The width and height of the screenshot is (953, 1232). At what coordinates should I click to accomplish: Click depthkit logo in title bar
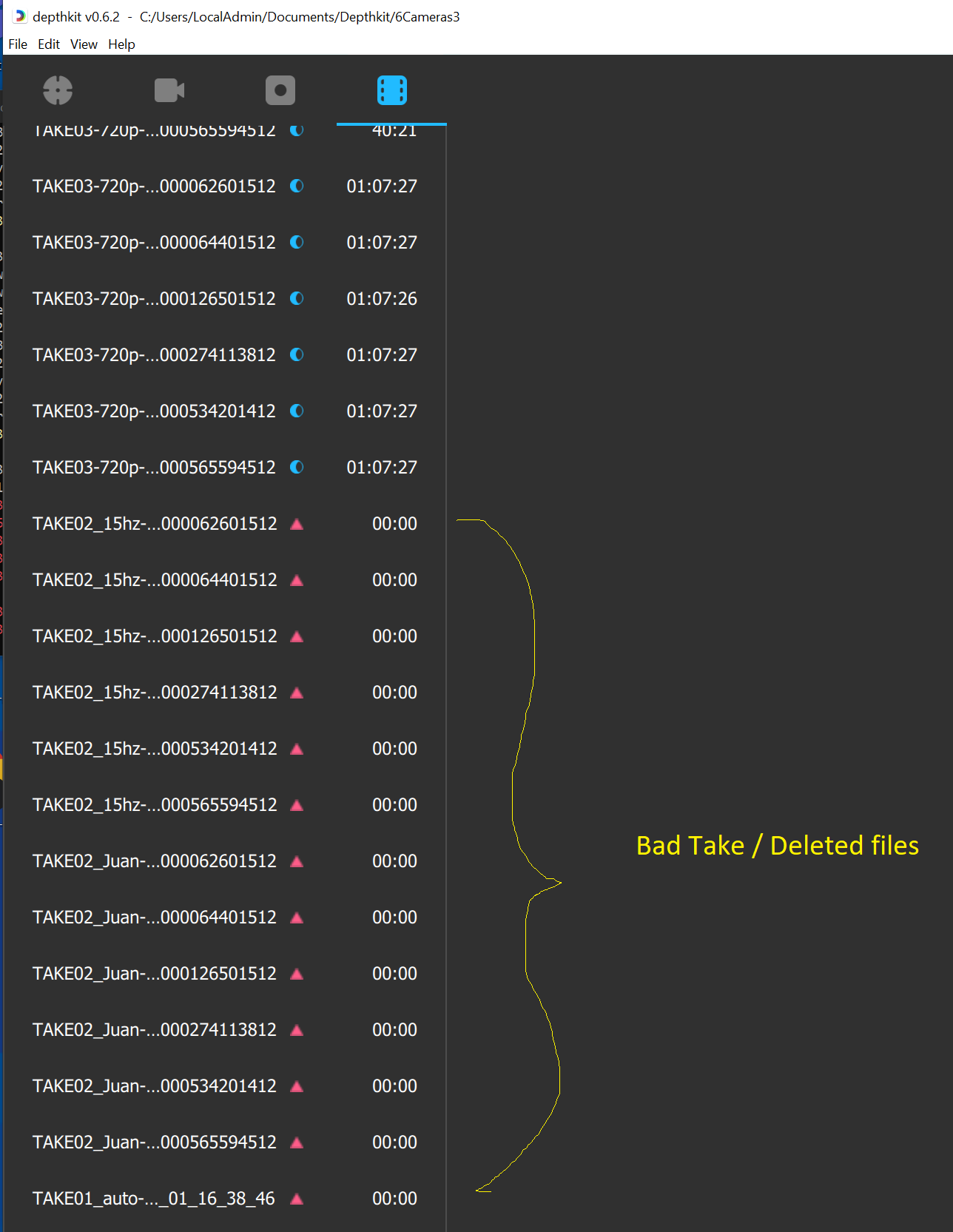coord(20,16)
